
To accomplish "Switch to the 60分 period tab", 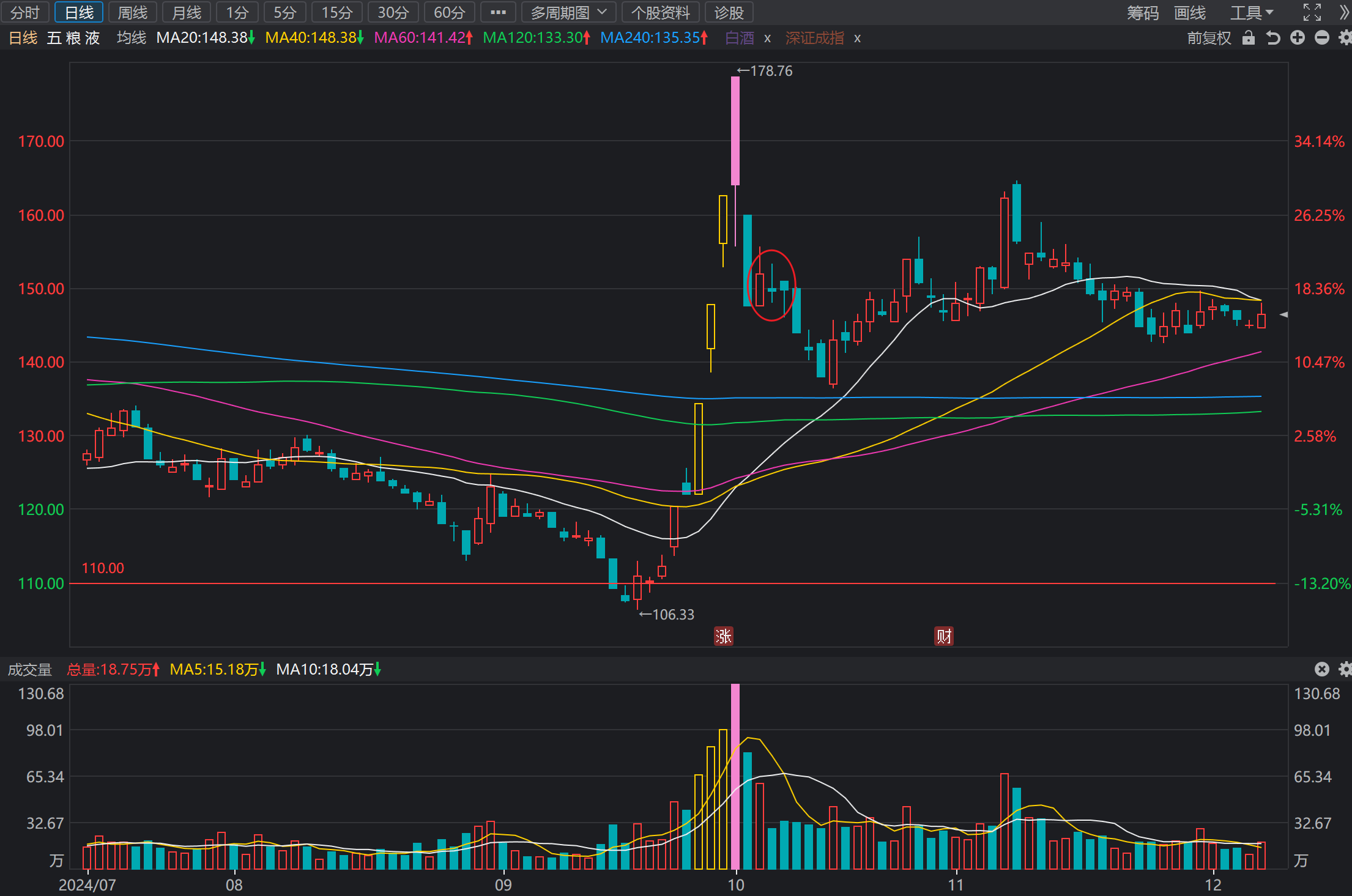I will (449, 12).
